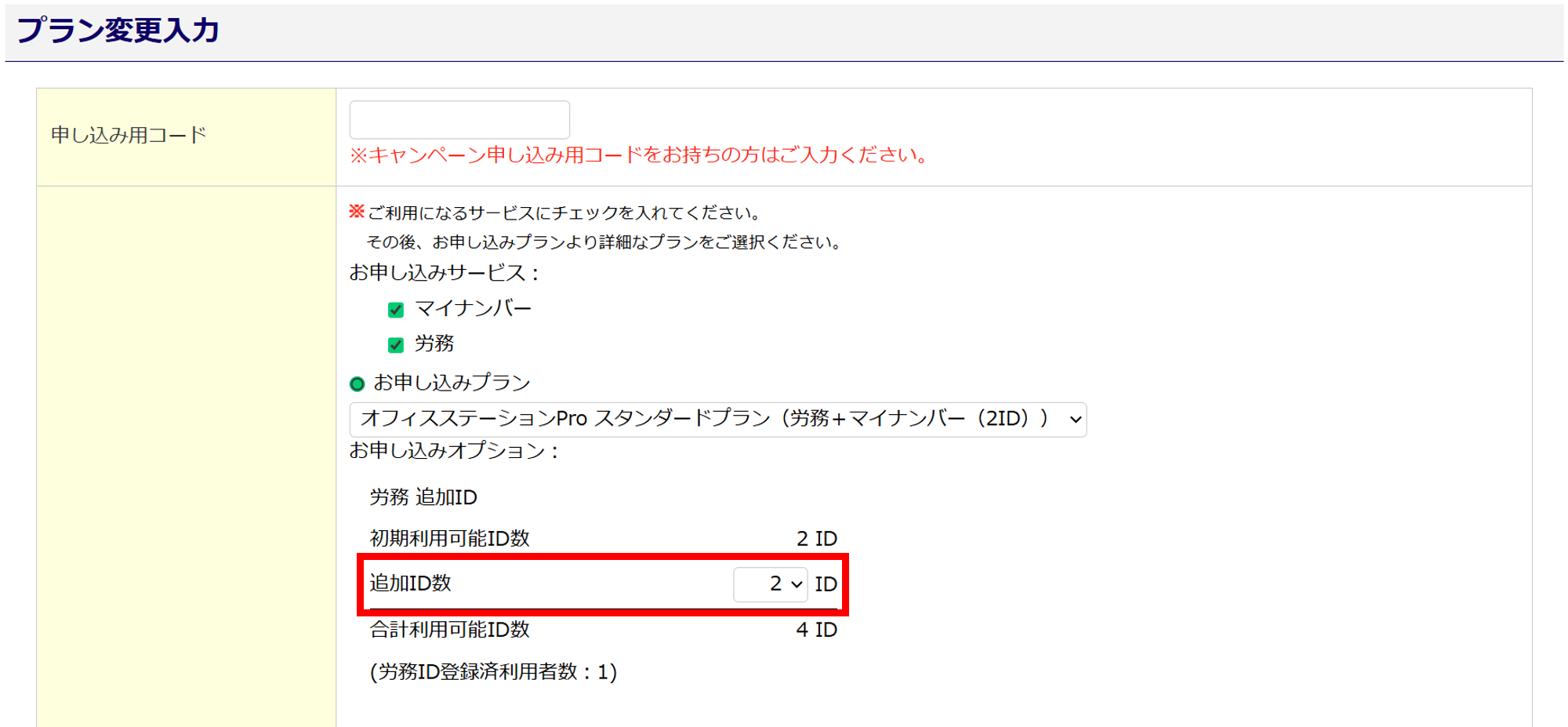Screen dimensions: 1568x727
Task: Uncheck the マイナンバー service checkbox
Action: 396,310
